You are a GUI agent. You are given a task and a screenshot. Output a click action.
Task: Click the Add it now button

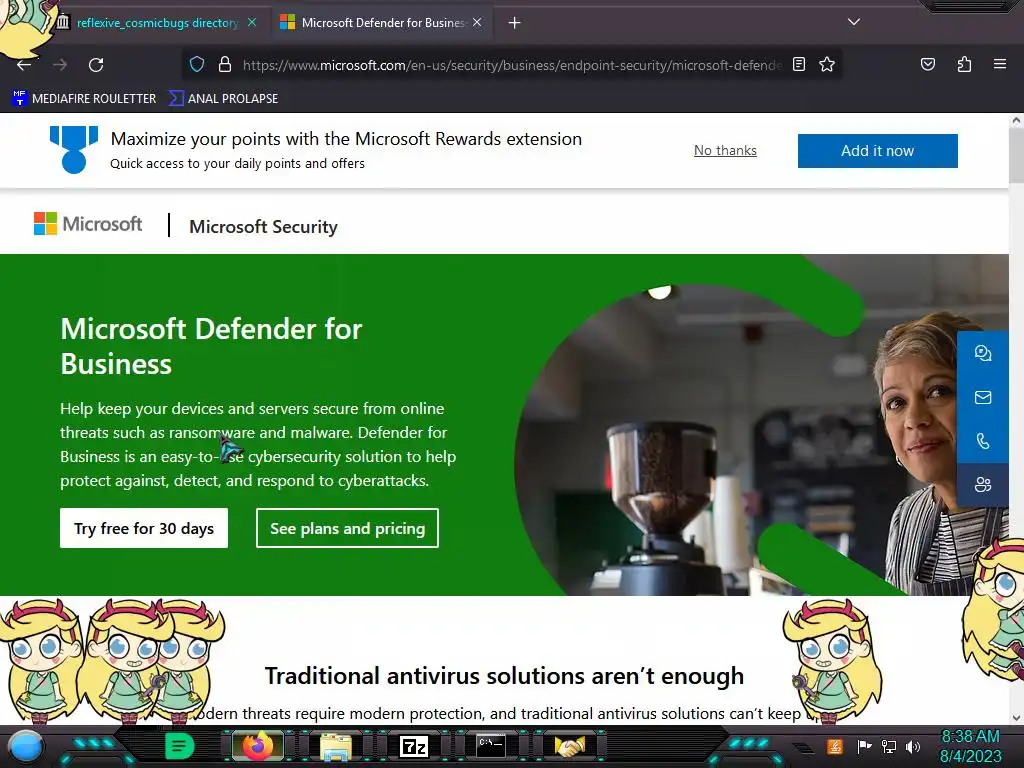877,151
